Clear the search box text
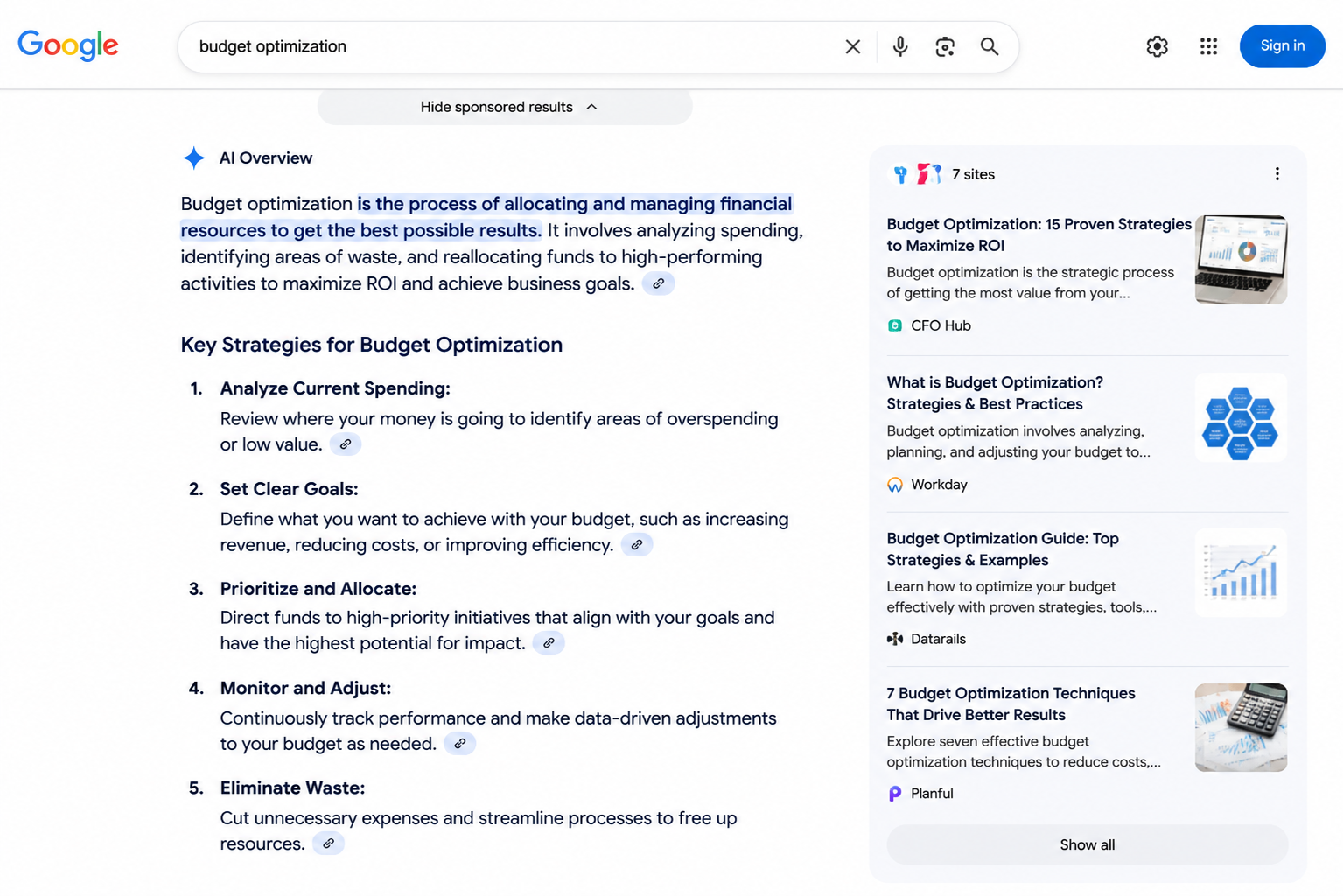 point(853,46)
